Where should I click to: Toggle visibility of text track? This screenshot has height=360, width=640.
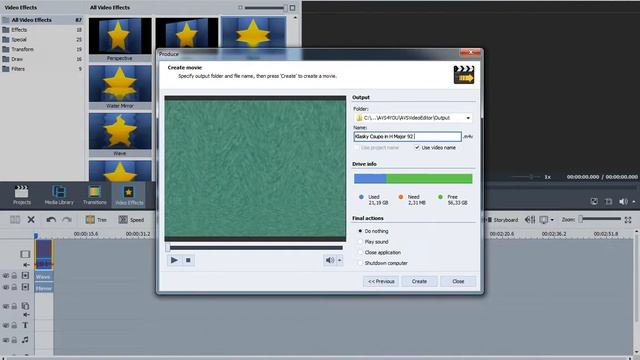tap(6, 325)
